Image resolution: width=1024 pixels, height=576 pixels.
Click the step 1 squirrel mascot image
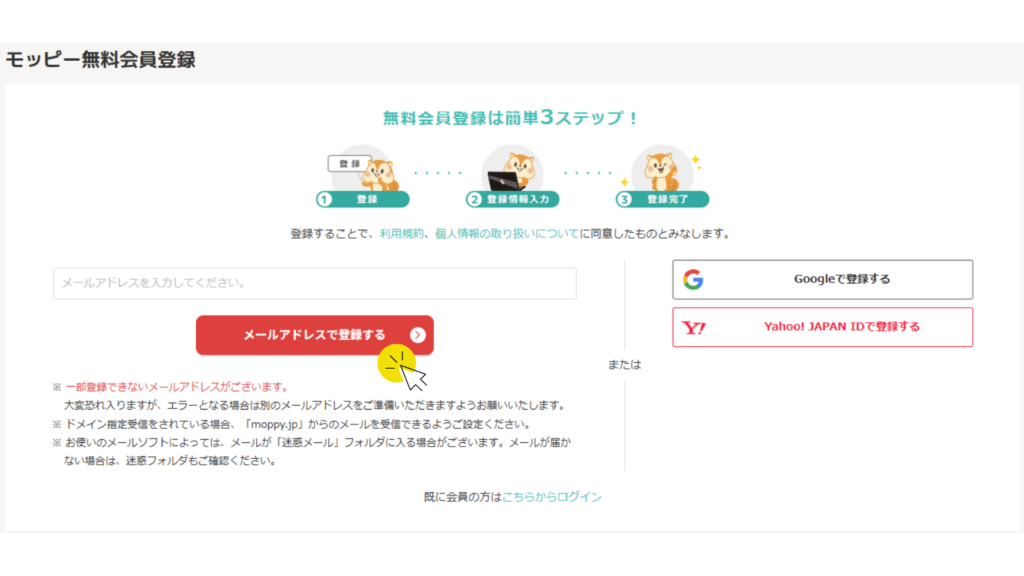tap(377, 171)
